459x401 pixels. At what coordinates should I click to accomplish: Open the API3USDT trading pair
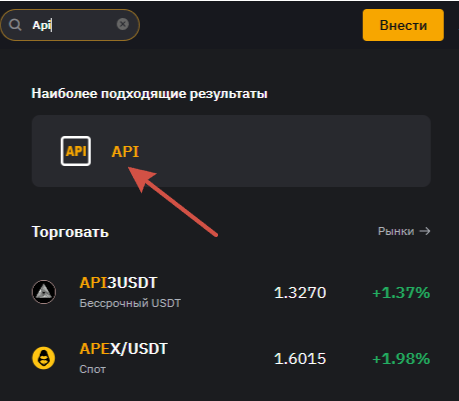[118, 283]
